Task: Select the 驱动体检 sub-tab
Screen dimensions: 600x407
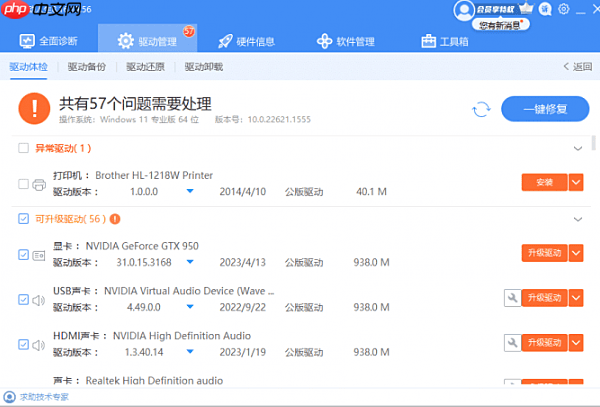Action: click(x=29, y=67)
